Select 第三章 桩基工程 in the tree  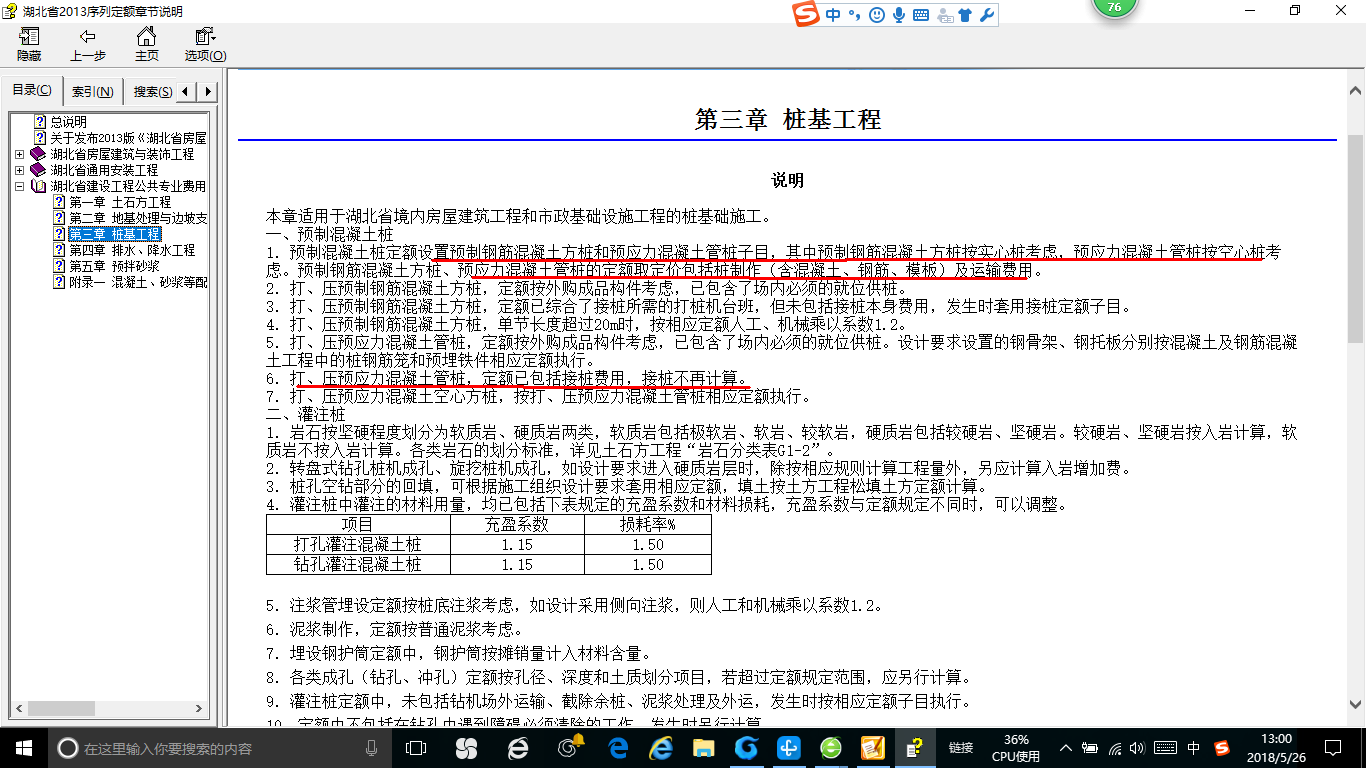coord(114,234)
